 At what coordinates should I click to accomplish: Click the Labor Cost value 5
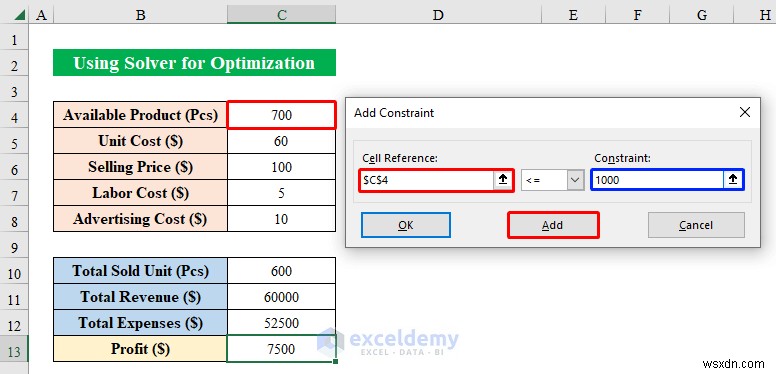point(282,193)
